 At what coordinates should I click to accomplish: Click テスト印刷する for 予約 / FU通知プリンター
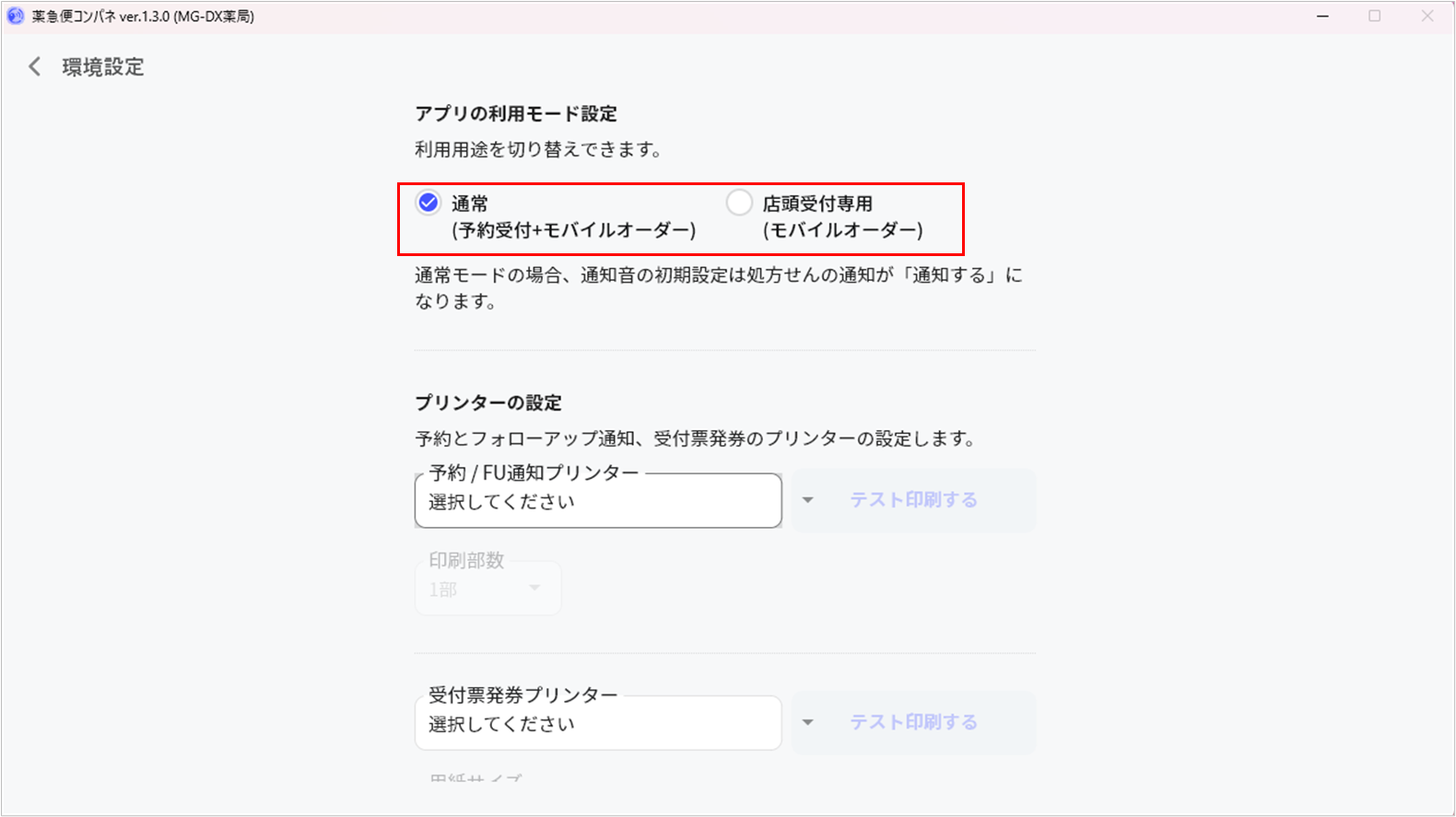tap(913, 500)
